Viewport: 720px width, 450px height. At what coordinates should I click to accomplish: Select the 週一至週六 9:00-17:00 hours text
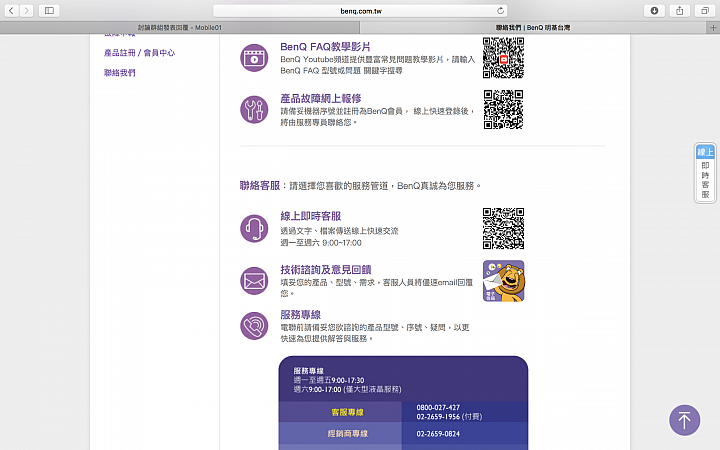point(321,242)
